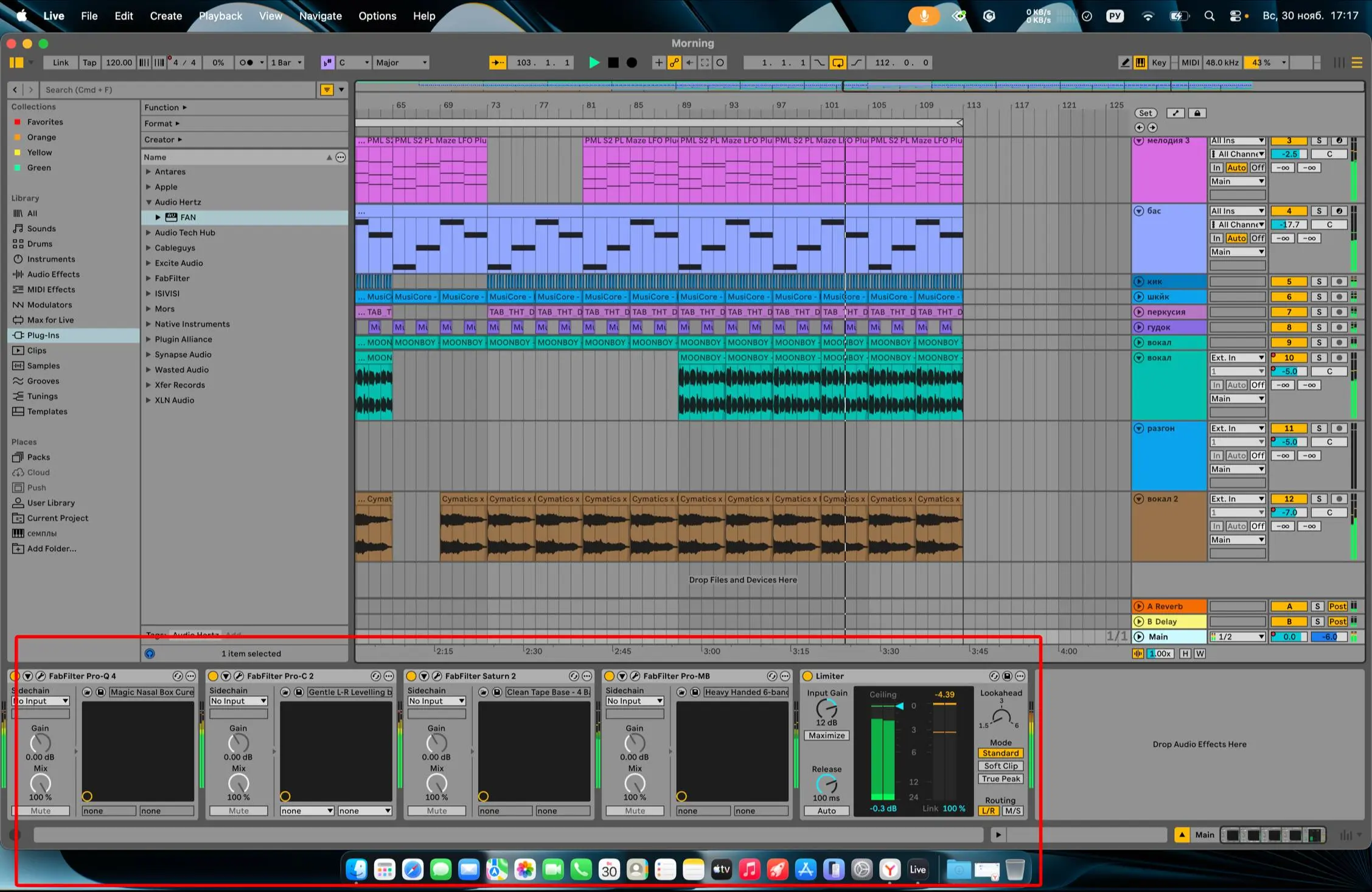Select True Peak limiter mode
Viewport: 1372px width, 892px height.
(1001, 779)
